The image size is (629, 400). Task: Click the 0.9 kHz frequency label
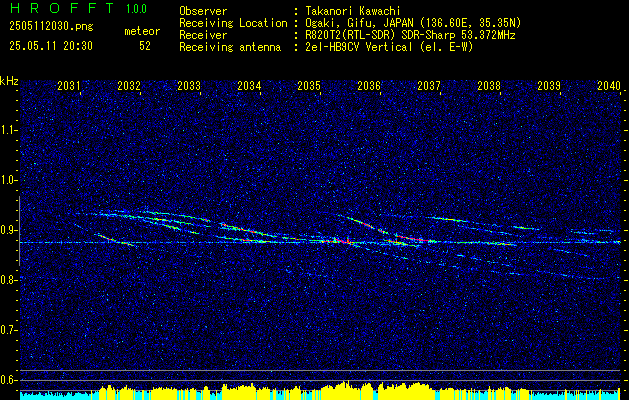pos(8,230)
